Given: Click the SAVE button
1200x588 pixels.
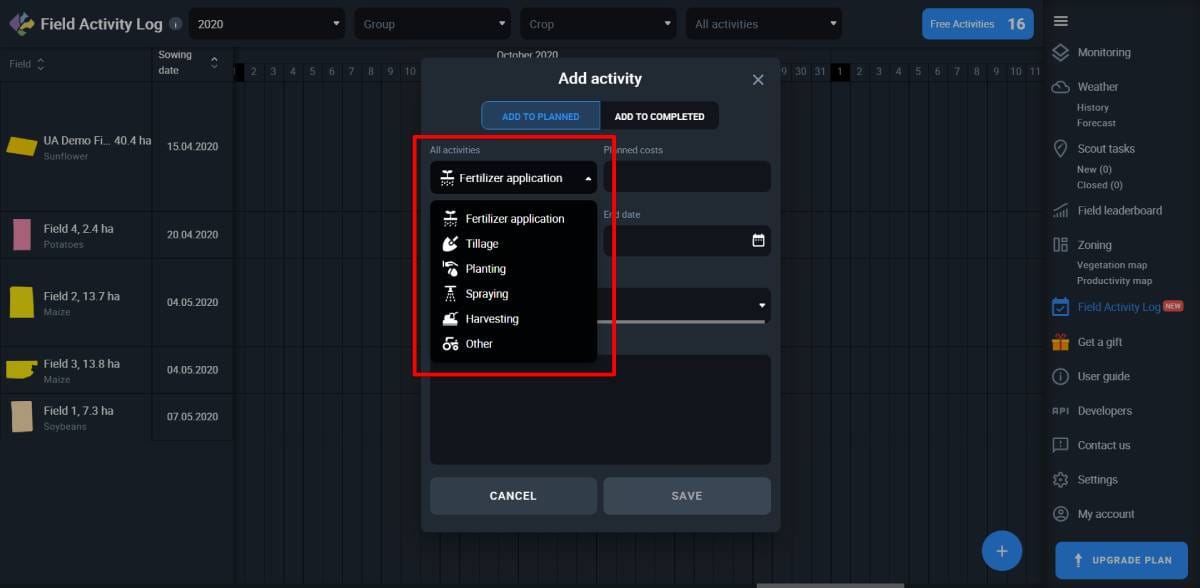Looking at the screenshot, I should click(687, 495).
